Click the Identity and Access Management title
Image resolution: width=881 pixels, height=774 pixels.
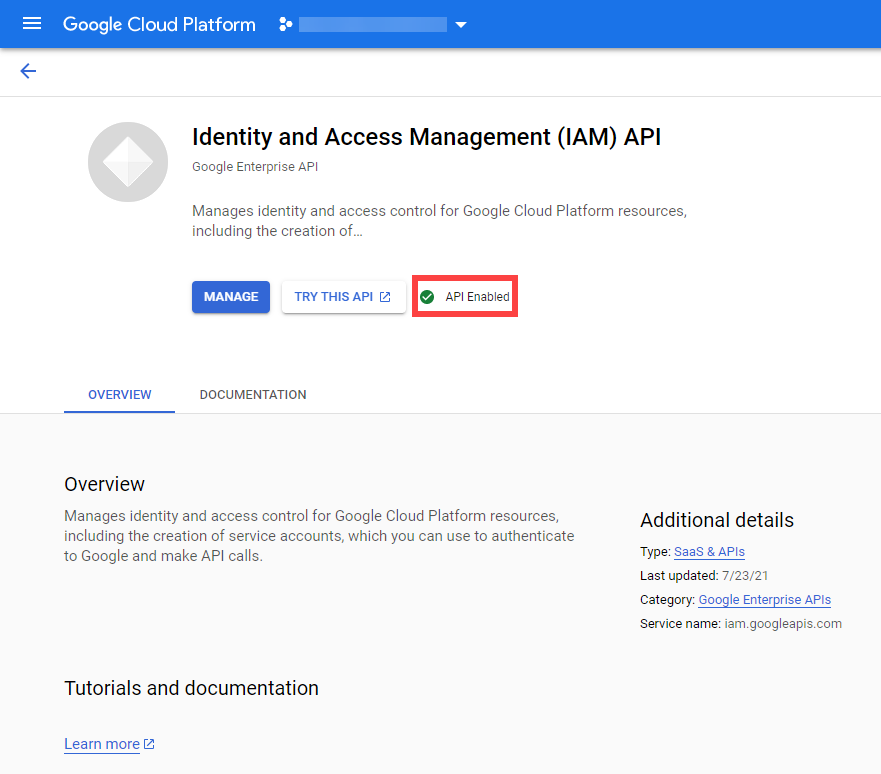click(x=426, y=137)
